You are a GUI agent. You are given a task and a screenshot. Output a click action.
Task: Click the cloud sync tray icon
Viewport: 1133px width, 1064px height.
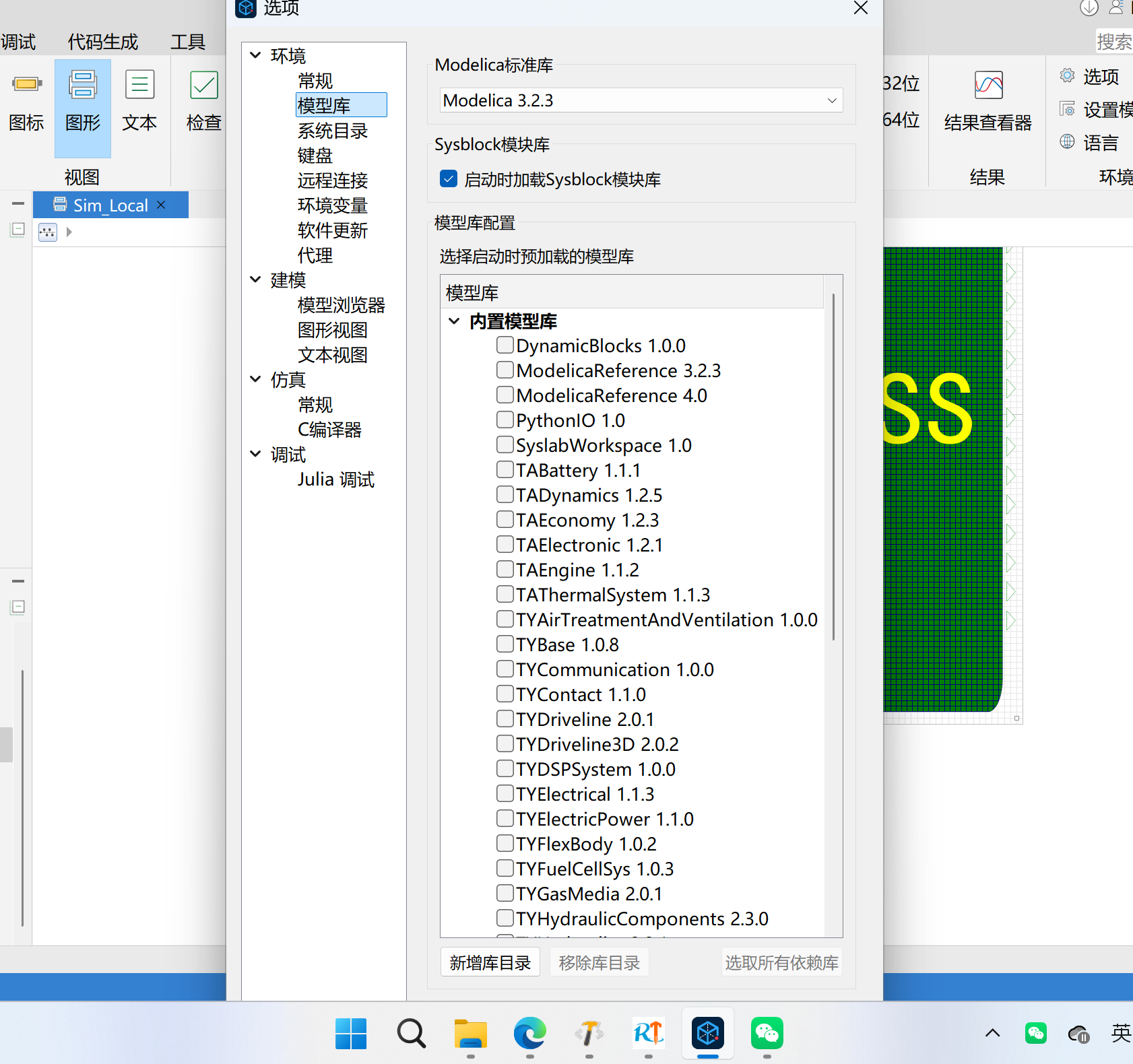pos(1079,1033)
